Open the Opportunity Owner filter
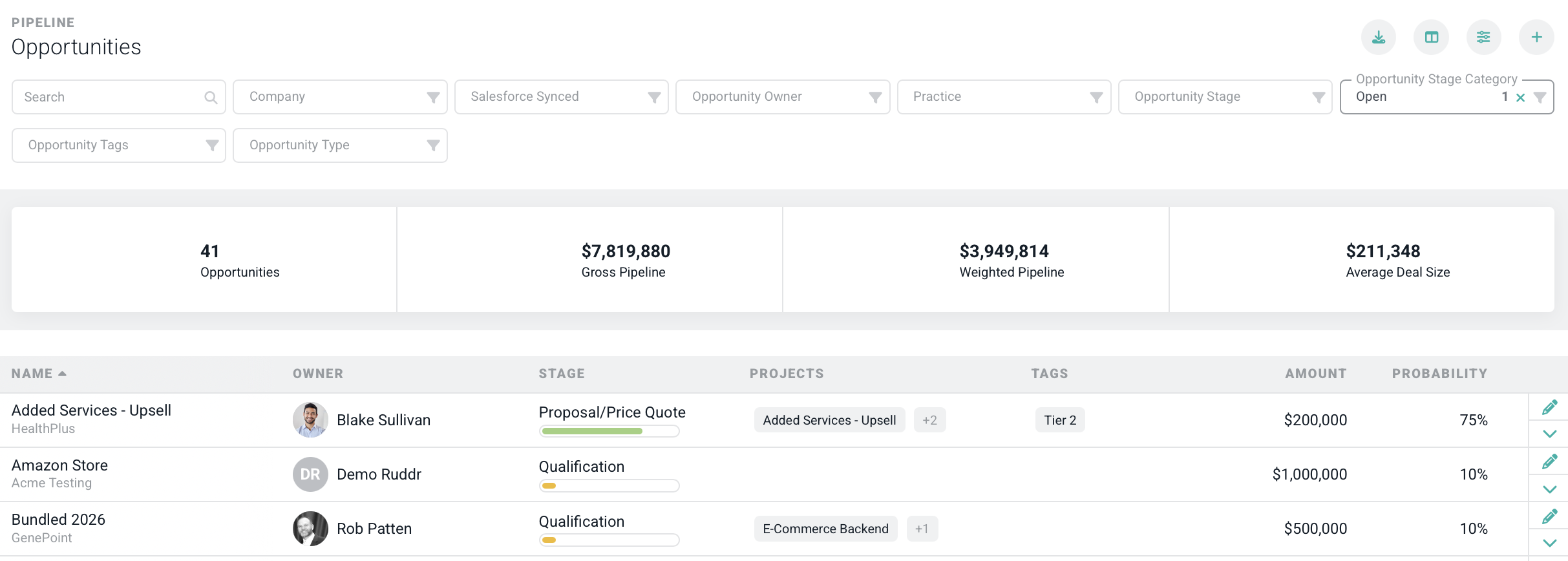Screen dimensions: 1568x561 pyautogui.click(x=782, y=97)
